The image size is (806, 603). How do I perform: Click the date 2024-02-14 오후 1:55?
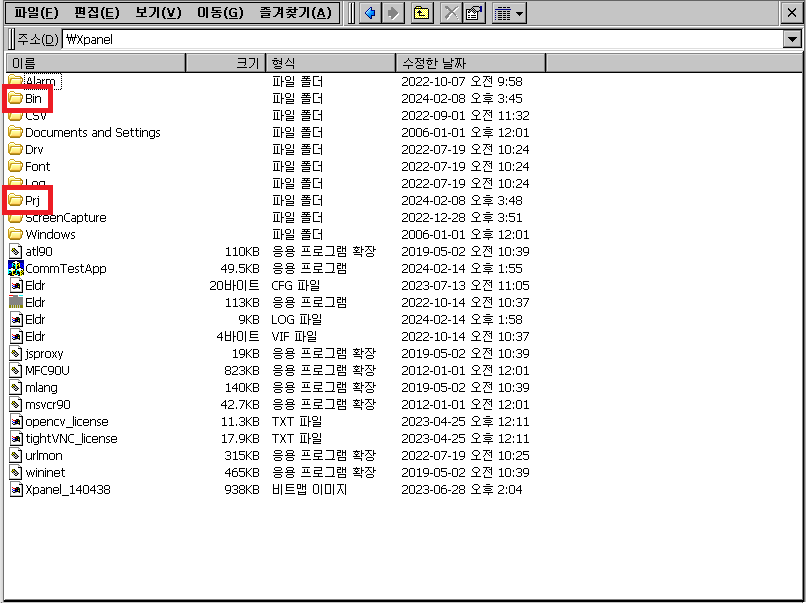[462, 268]
